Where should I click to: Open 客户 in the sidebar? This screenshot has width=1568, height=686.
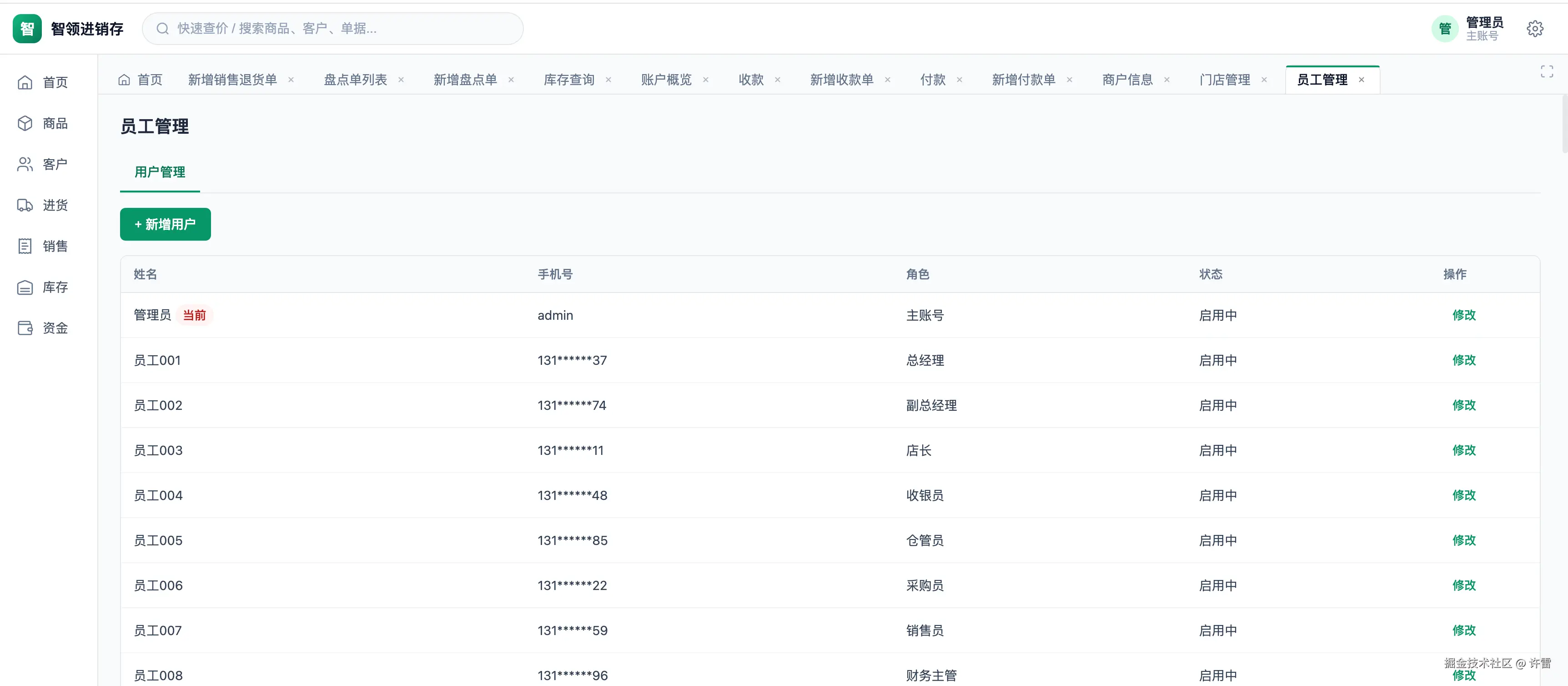click(x=43, y=164)
